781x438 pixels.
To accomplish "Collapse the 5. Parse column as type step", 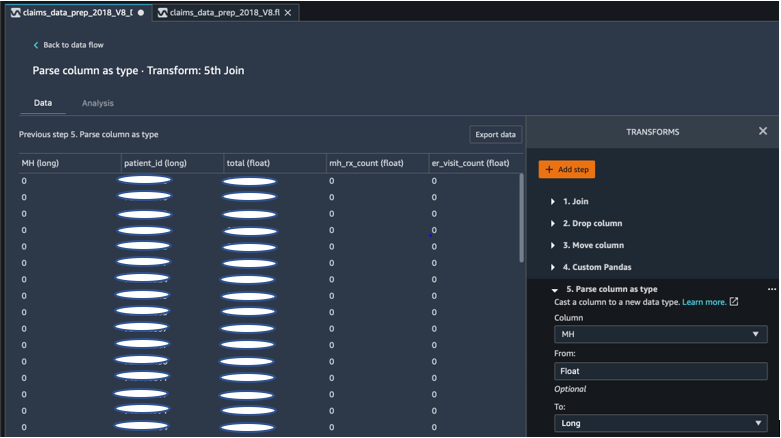I will coord(554,290).
